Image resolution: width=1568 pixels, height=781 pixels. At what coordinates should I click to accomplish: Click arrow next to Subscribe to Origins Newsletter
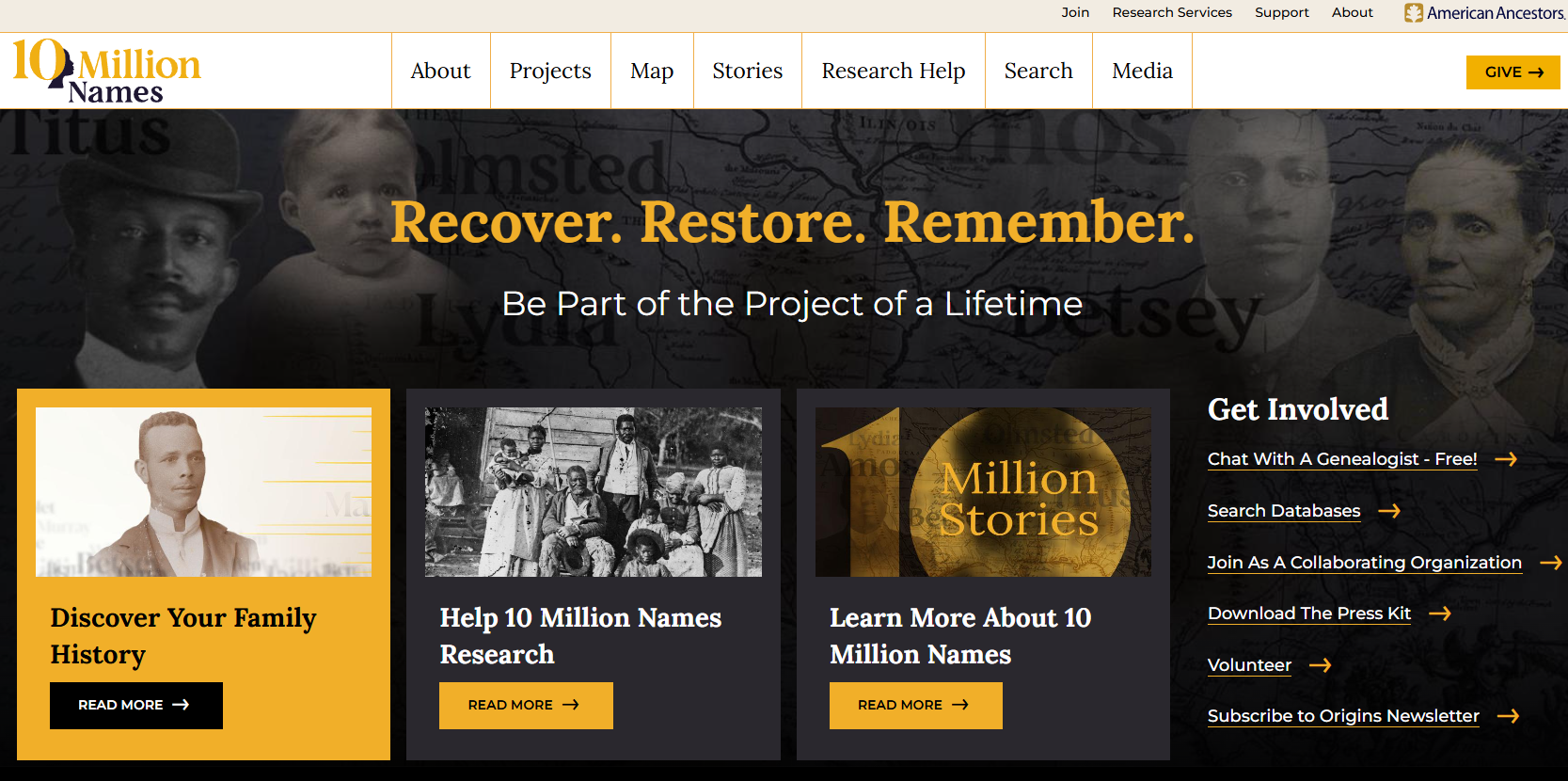tap(1508, 716)
